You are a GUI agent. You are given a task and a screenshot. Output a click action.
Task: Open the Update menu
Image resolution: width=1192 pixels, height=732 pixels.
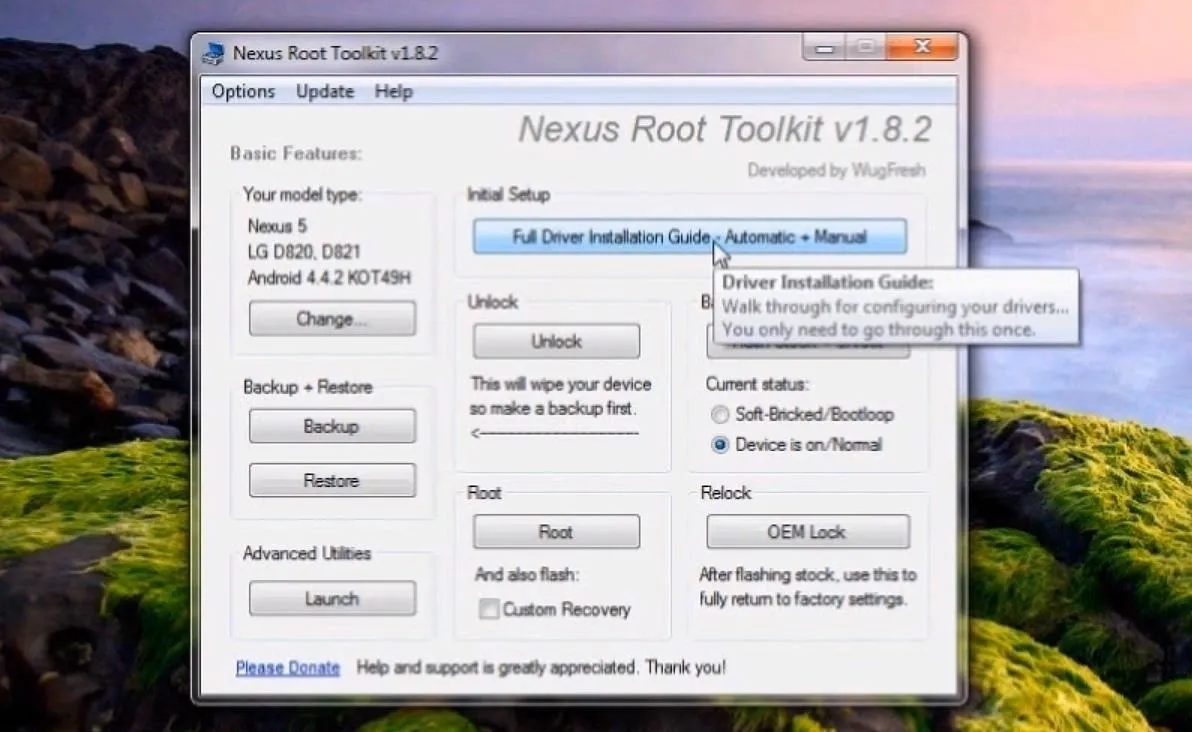click(x=325, y=91)
